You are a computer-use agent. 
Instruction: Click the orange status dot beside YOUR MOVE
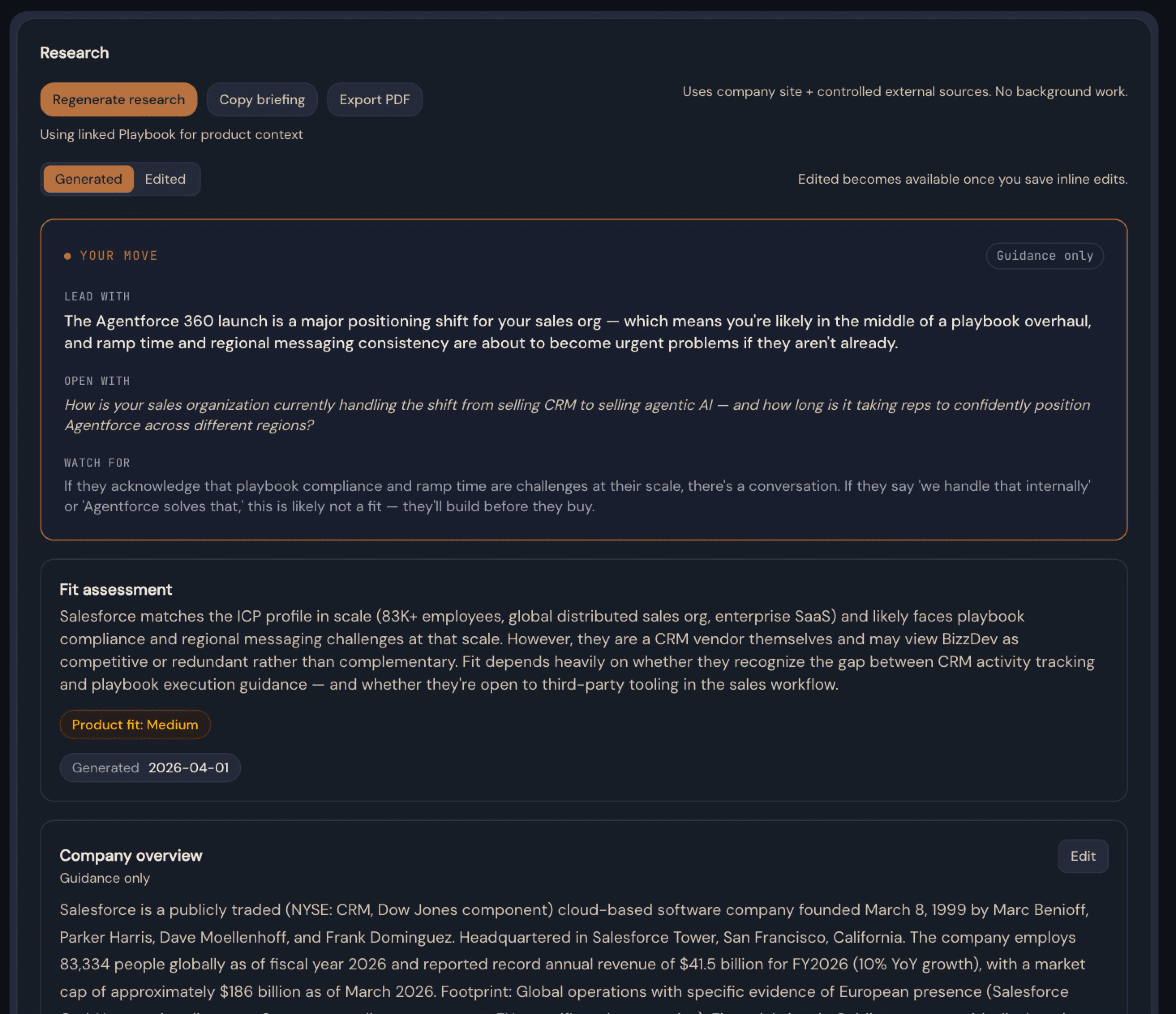(68, 255)
